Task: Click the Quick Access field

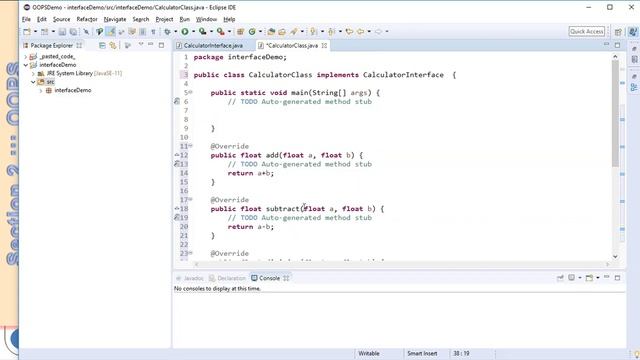Action: tap(587, 31)
